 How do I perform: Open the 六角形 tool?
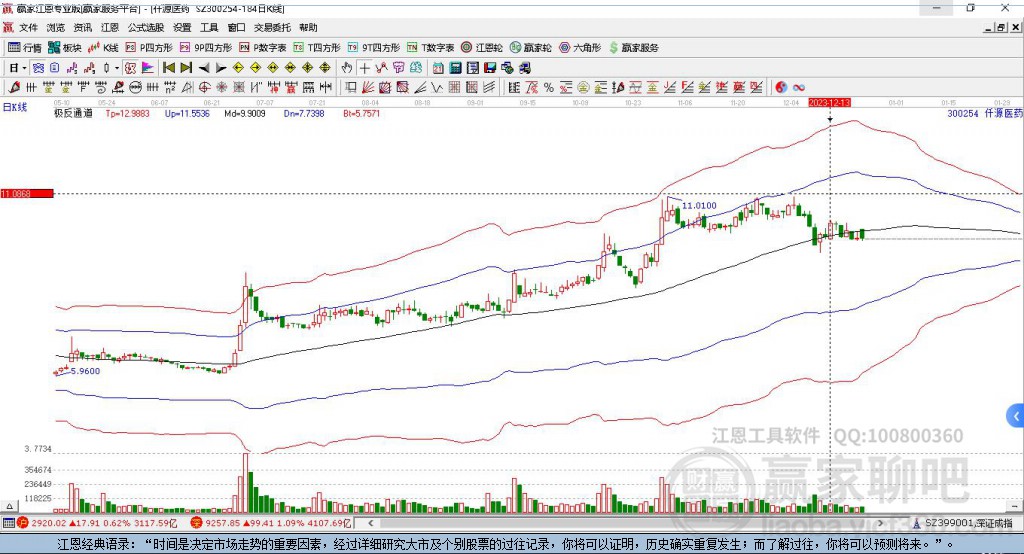580,48
